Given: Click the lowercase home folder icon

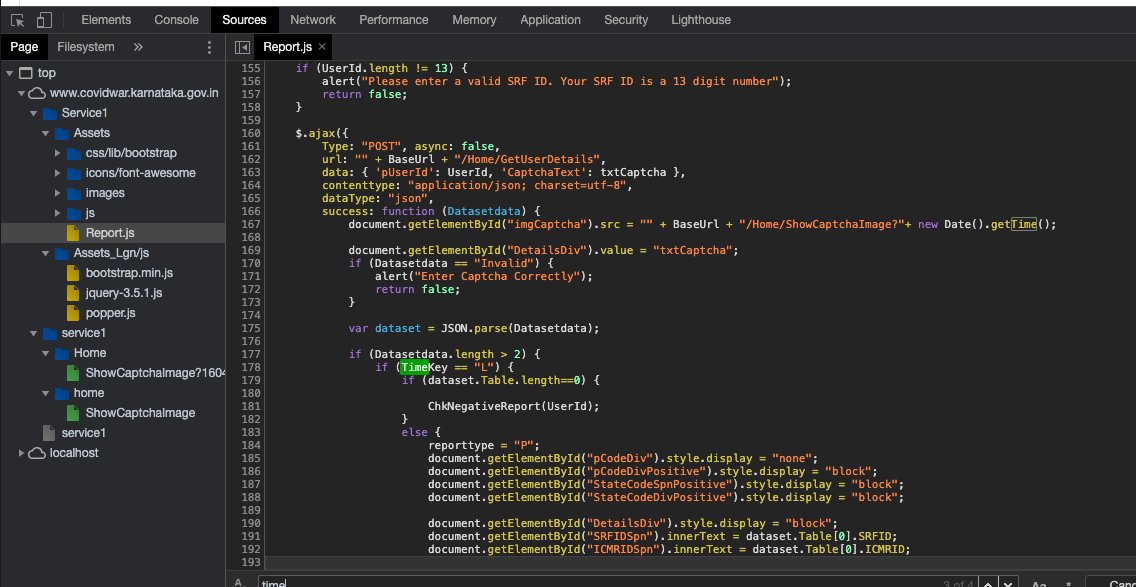Looking at the screenshot, I should (62, 393).
